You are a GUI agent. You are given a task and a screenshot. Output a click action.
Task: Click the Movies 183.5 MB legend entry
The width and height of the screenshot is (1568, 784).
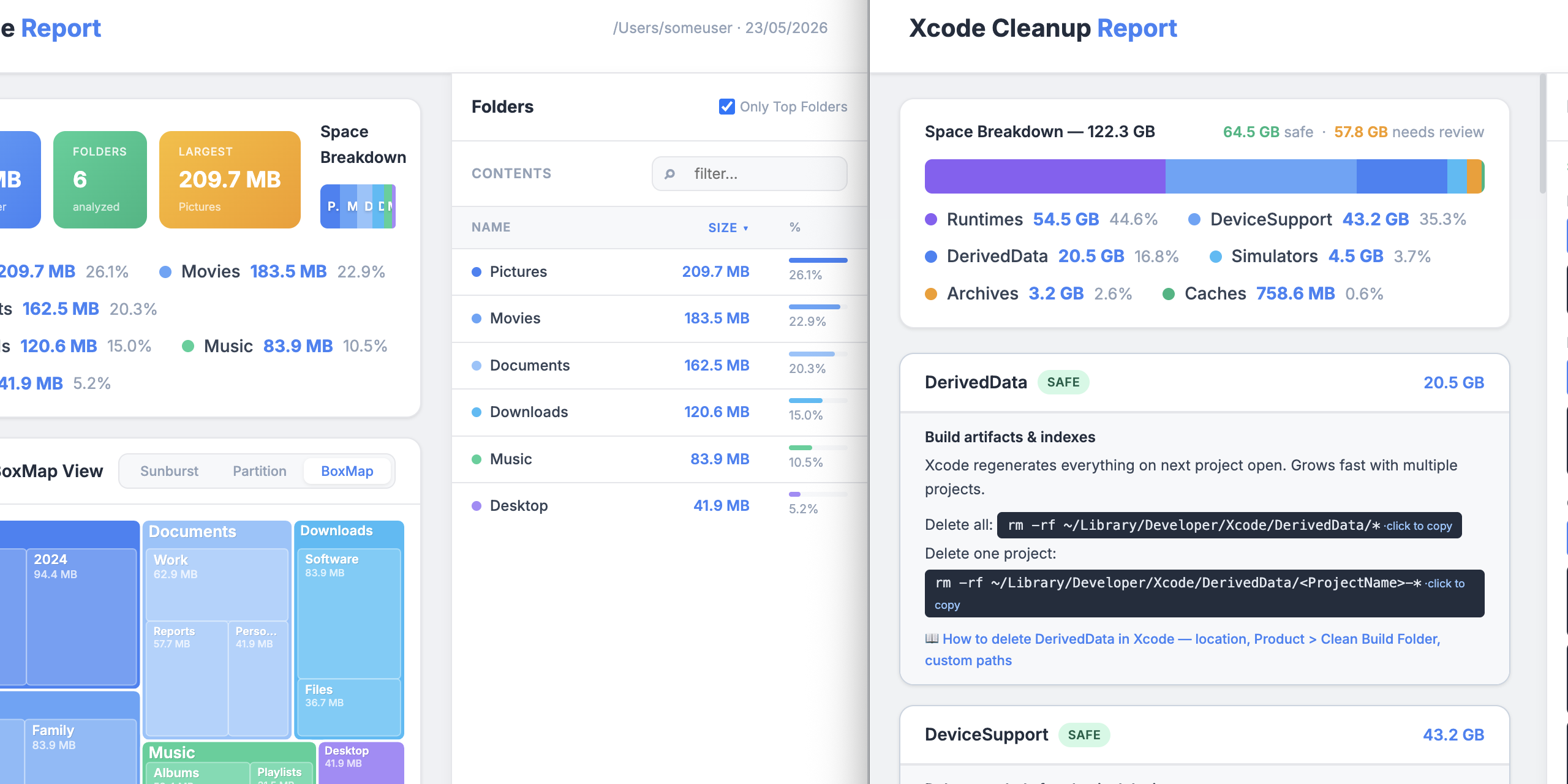[272, 272]
